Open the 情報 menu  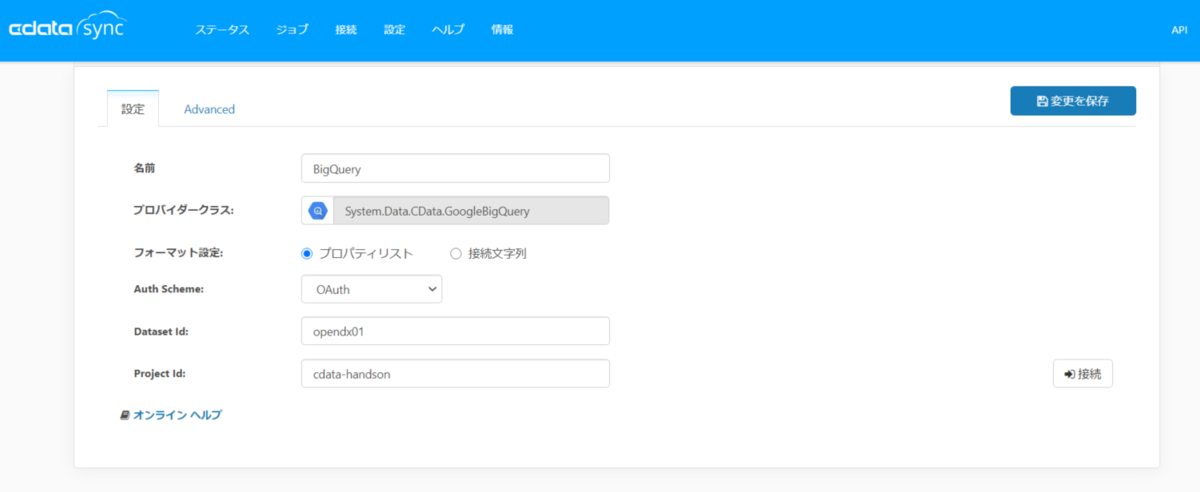[502, 30]
